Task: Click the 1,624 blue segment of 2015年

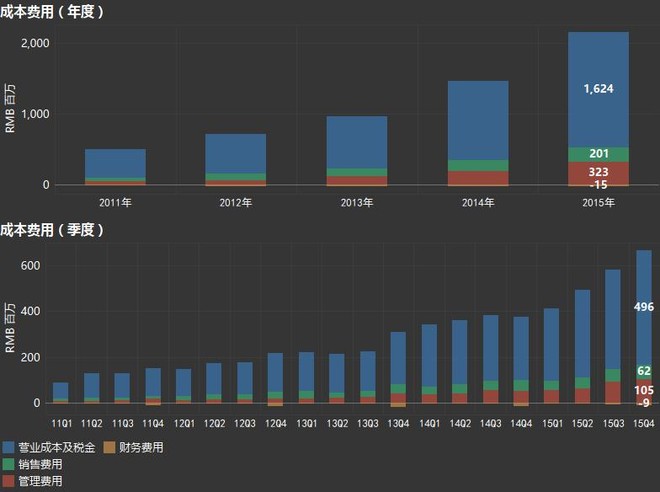Action: click(599, 89)
